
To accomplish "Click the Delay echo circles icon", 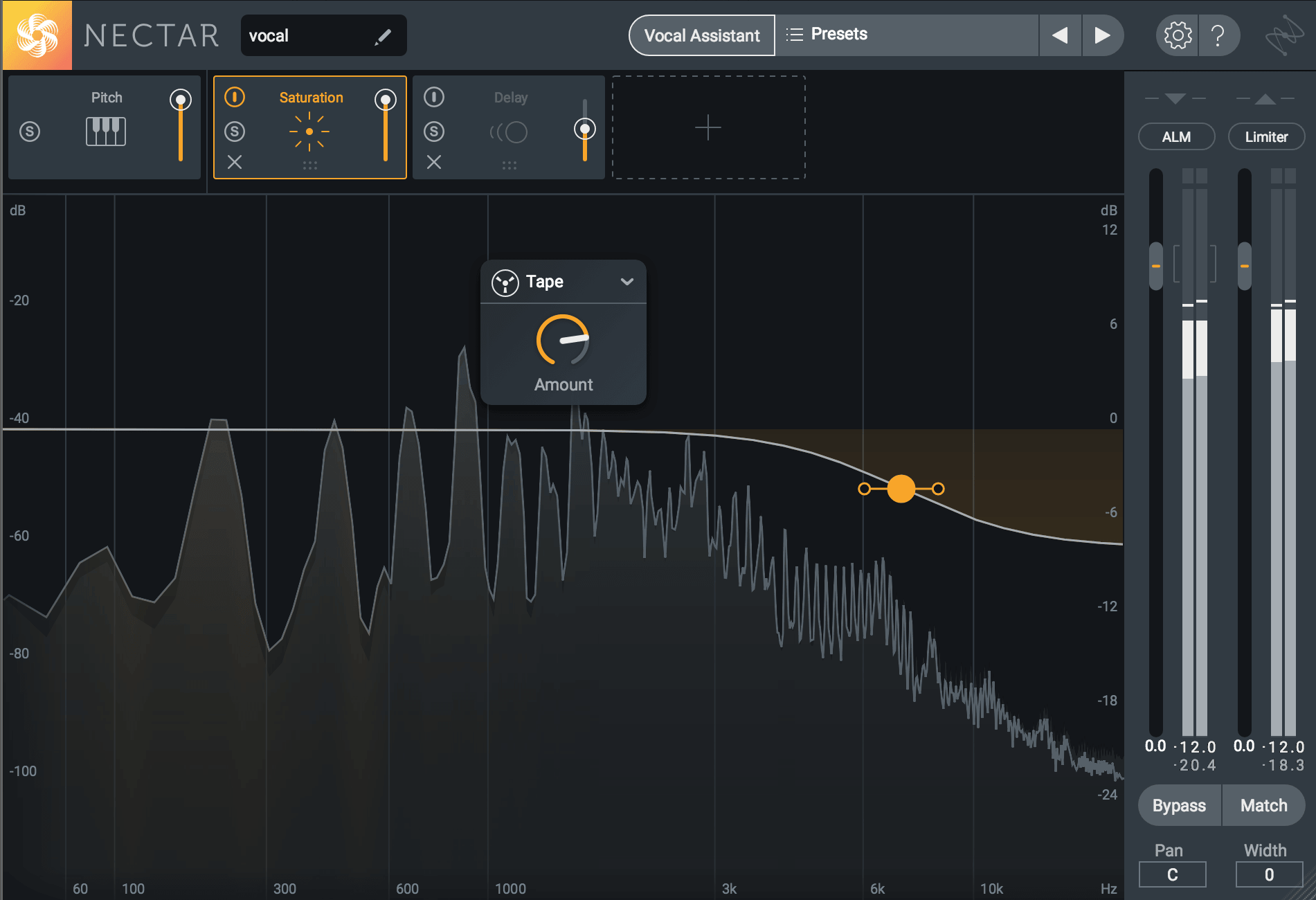I will click(509, 132).
